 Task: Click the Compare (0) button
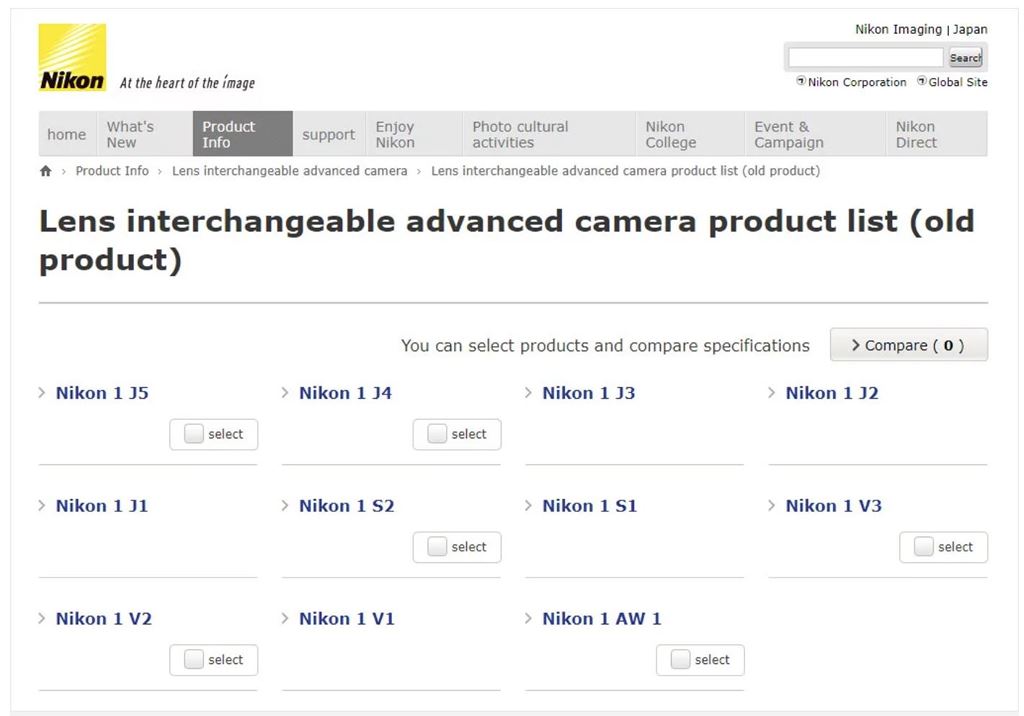908,345
